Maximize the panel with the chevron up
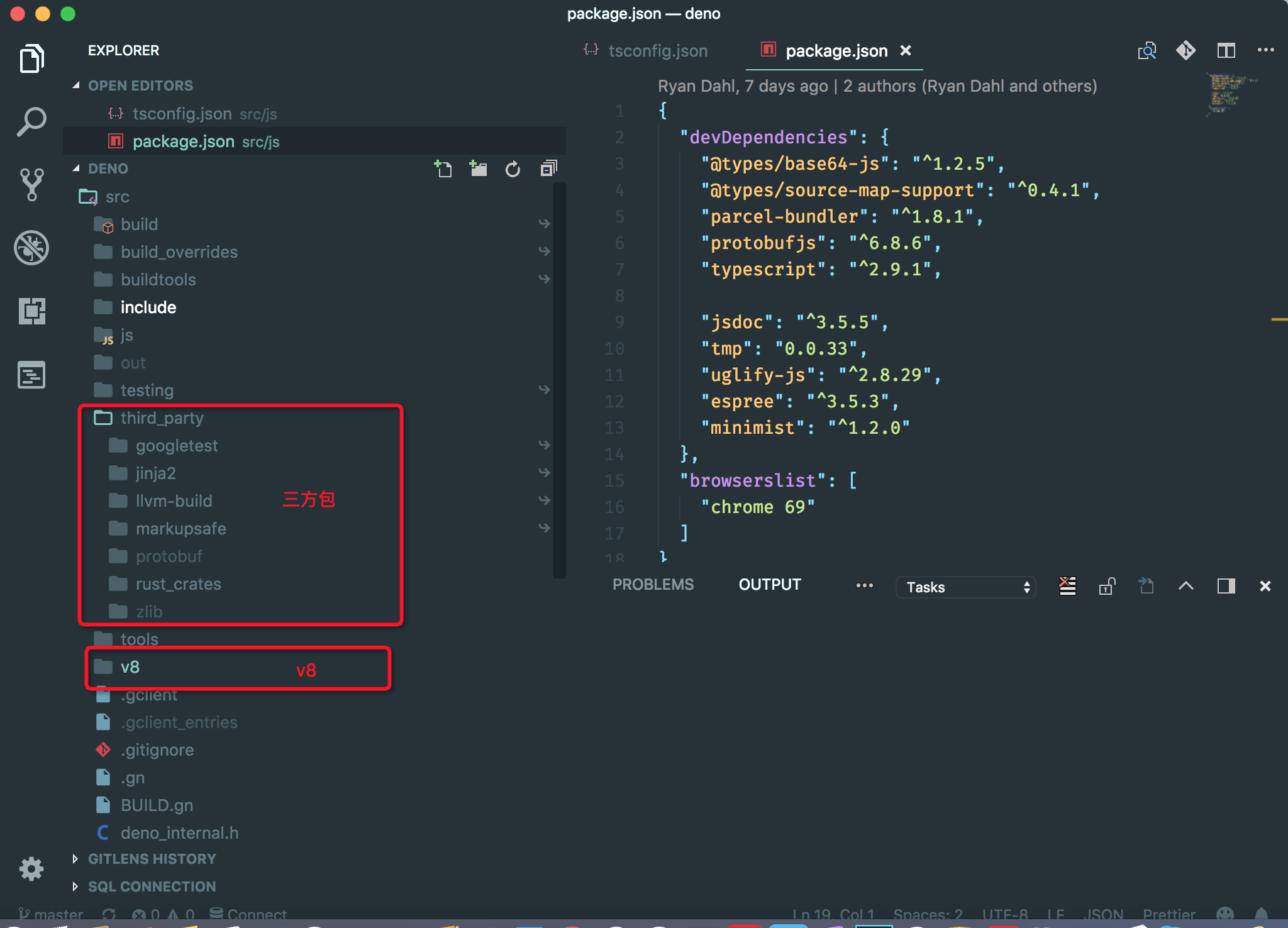Screen dimensions: 1288x928 pyautogui.click(x=1186, y=586)
